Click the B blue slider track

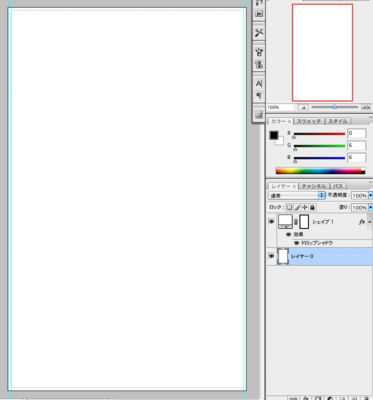coord(319,158)
